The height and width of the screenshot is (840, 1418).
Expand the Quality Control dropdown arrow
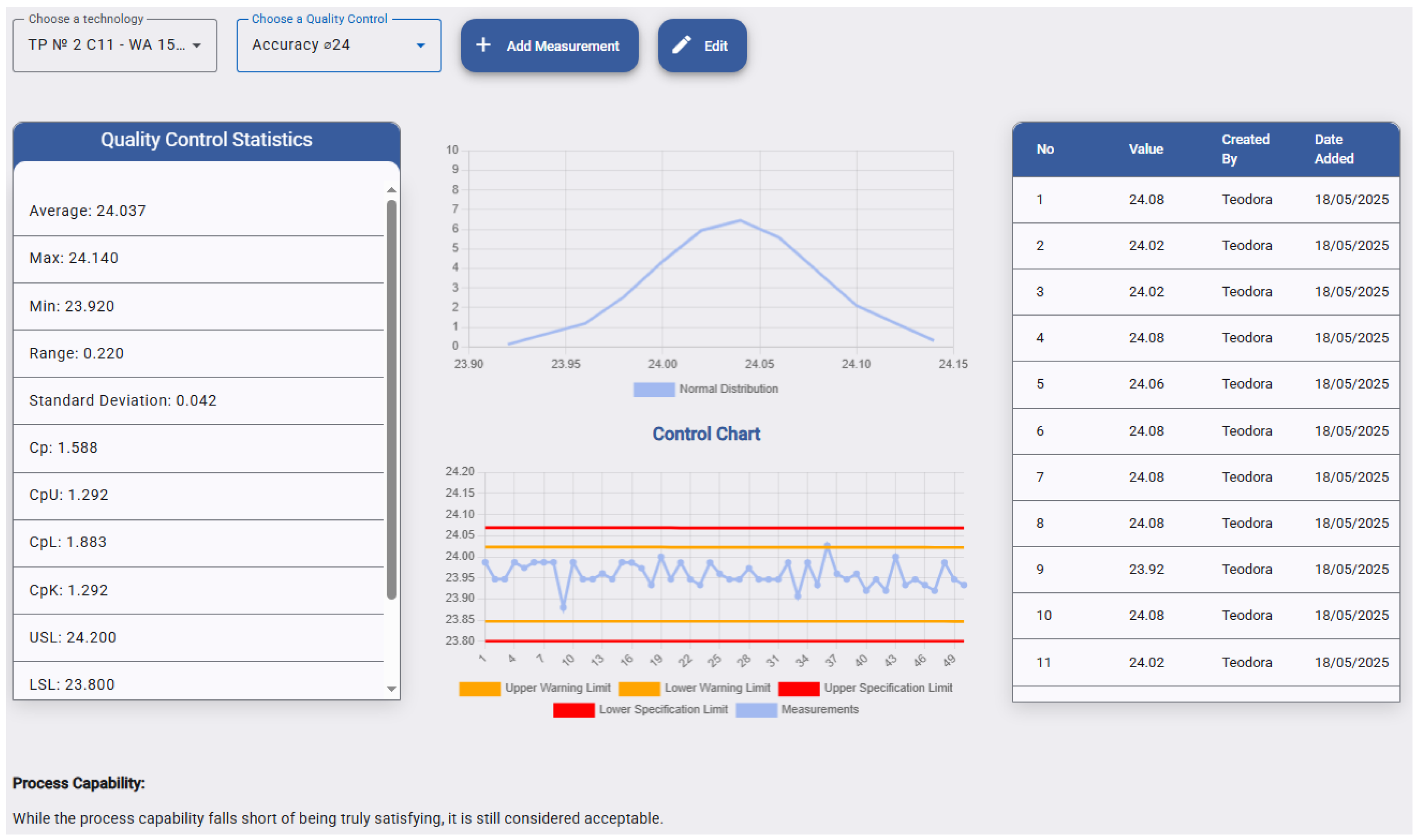pyautogui.click(x=420, y=45)
